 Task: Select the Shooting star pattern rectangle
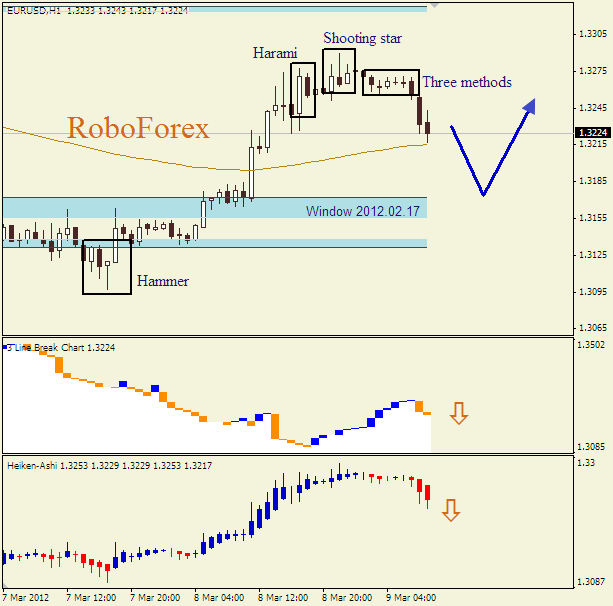339,71
